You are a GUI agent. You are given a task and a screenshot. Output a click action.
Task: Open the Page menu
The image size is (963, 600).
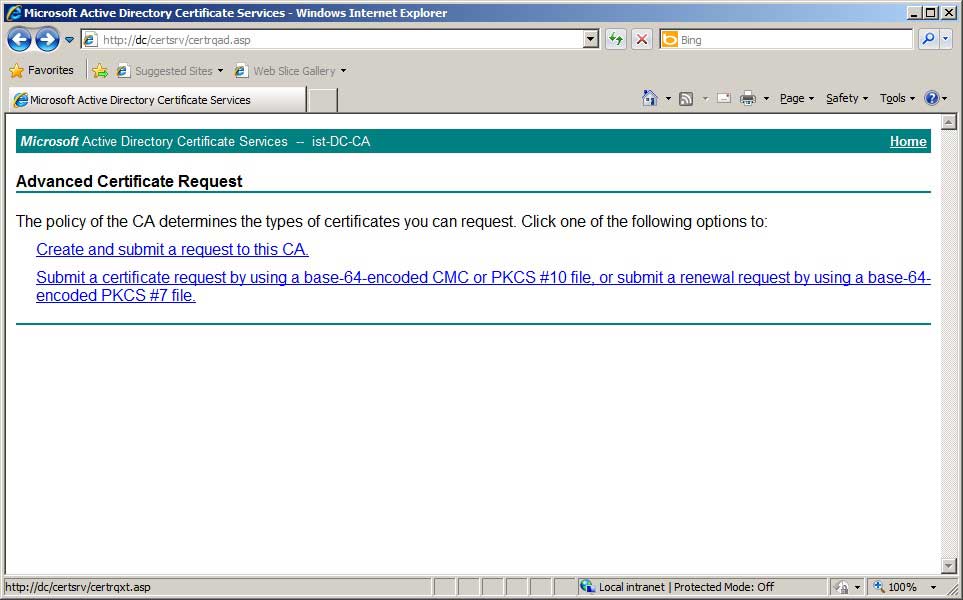tap(796, 98)
